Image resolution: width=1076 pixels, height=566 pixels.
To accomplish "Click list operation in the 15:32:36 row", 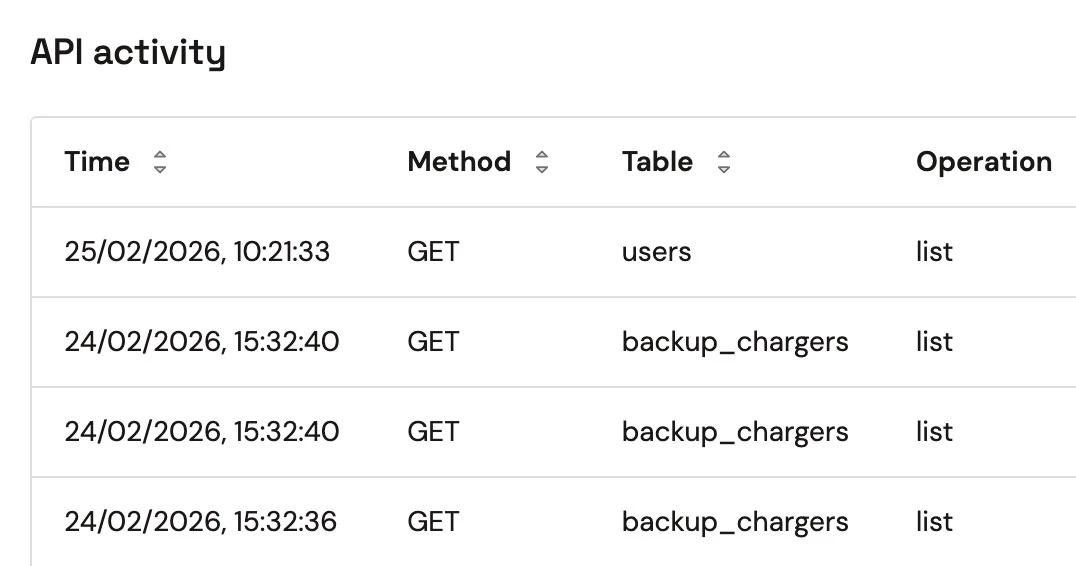I will (x=934, y=522).
